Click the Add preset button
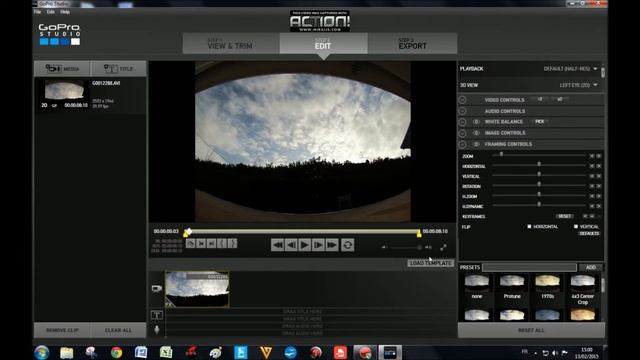 pos(591,267)
